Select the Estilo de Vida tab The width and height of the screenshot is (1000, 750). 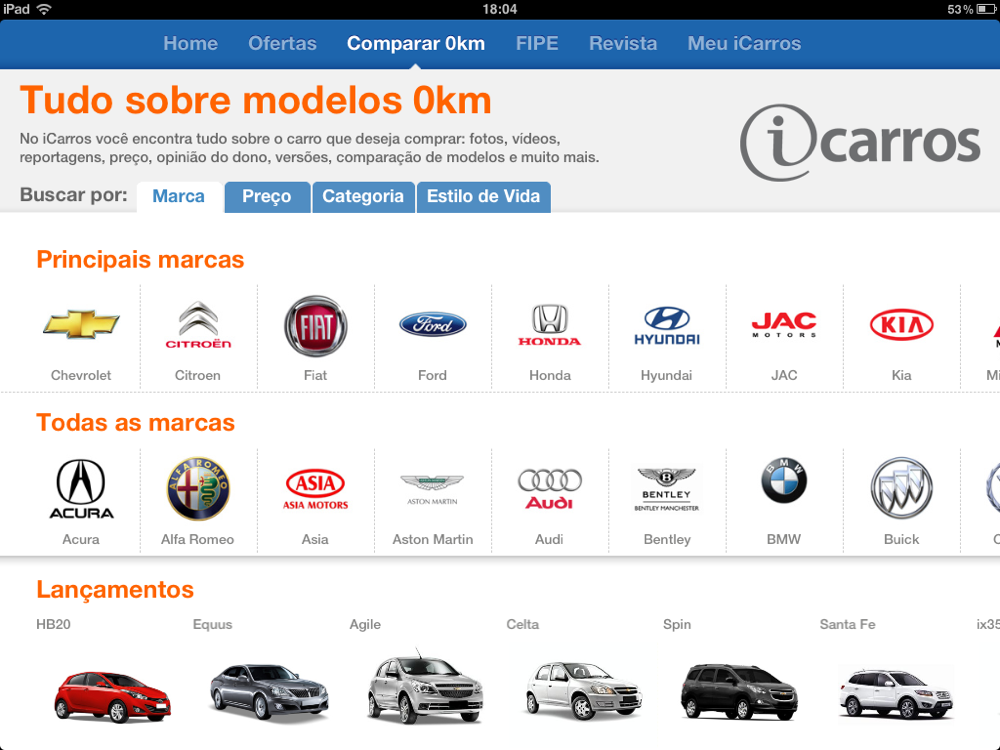(x=483, y=196)
